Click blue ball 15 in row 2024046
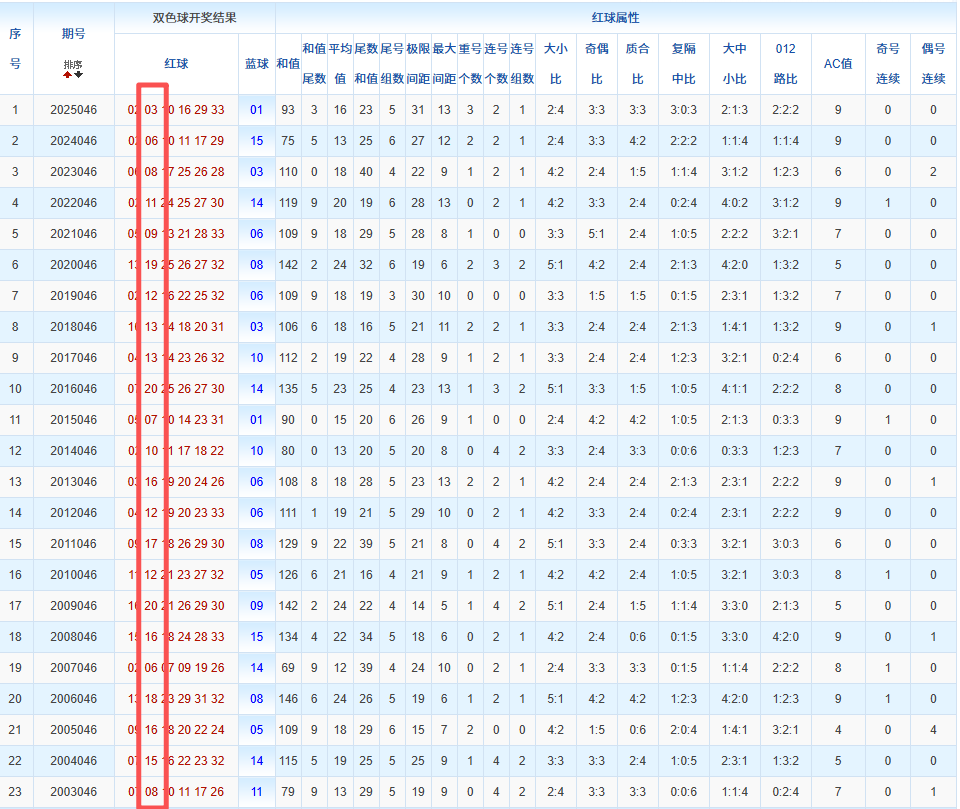This screenshot has height=809, width=960. (257, 141)
